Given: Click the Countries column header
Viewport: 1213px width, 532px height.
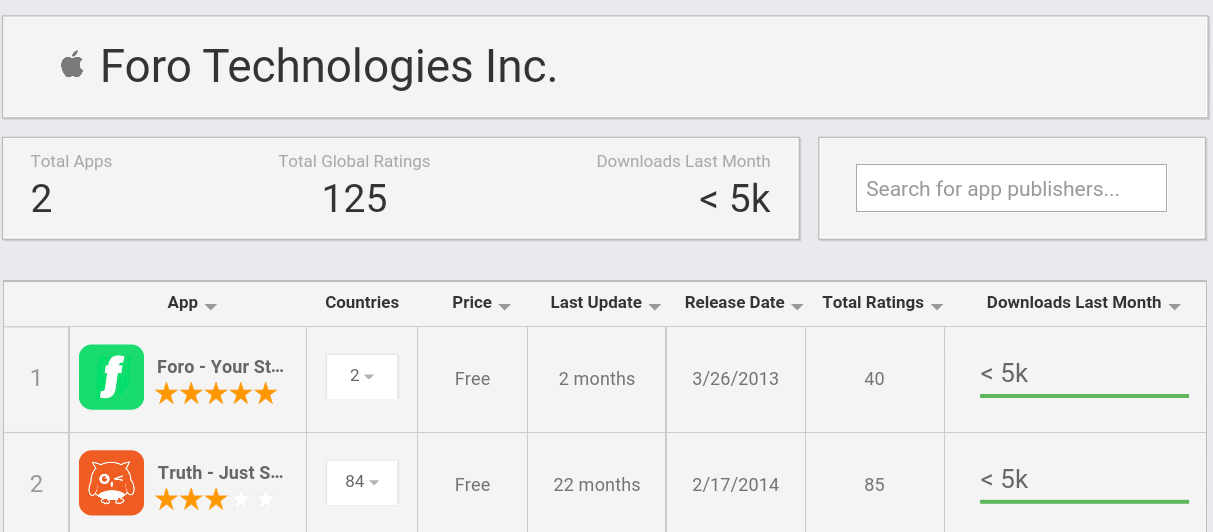Looking at the screenshot, I should click(x=362, y=303).
